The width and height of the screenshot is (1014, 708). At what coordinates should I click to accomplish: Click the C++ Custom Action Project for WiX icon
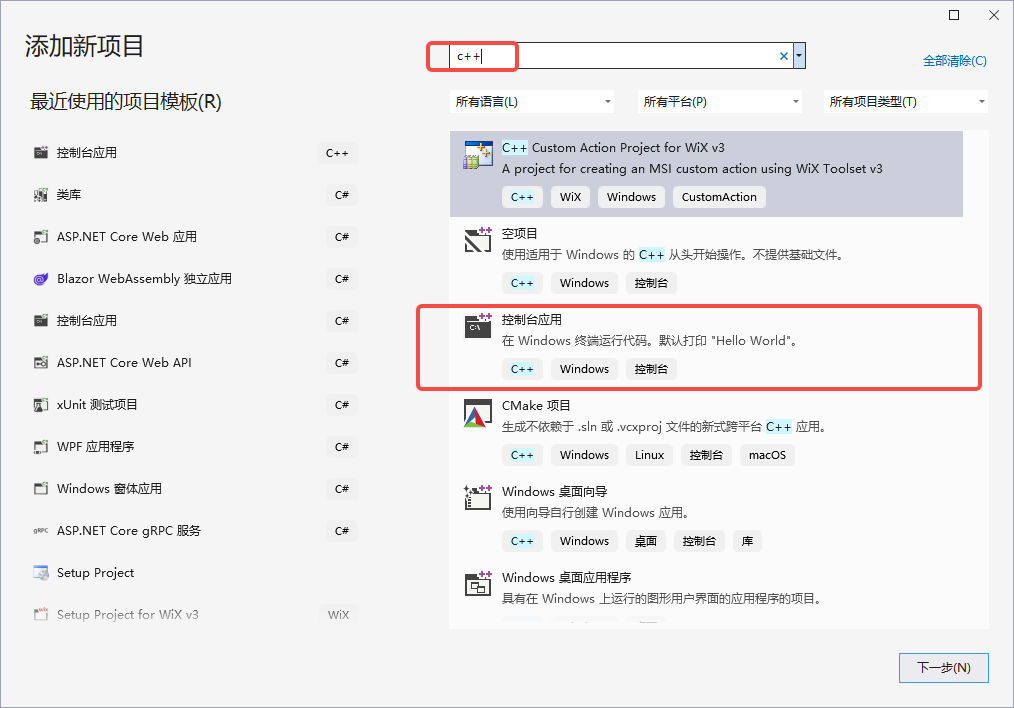coord(478,155)
